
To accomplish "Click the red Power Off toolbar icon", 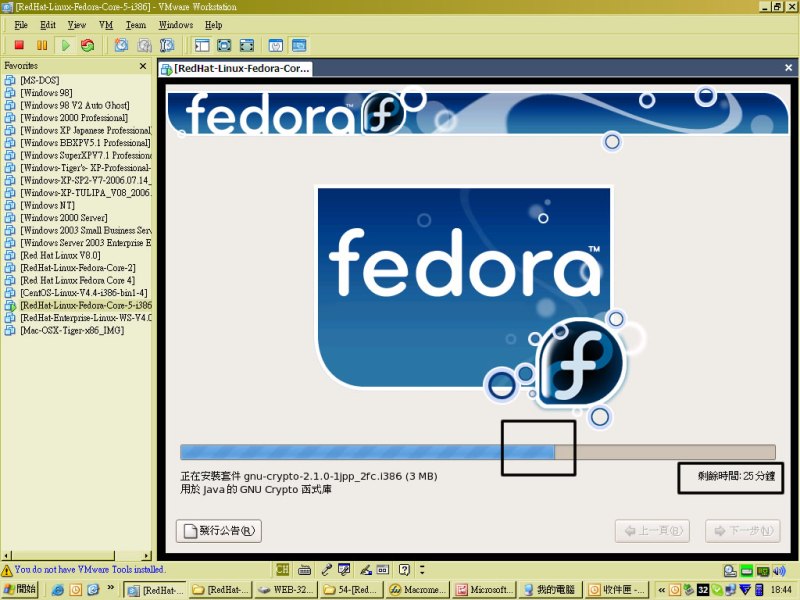I will (x=19, y=45).
